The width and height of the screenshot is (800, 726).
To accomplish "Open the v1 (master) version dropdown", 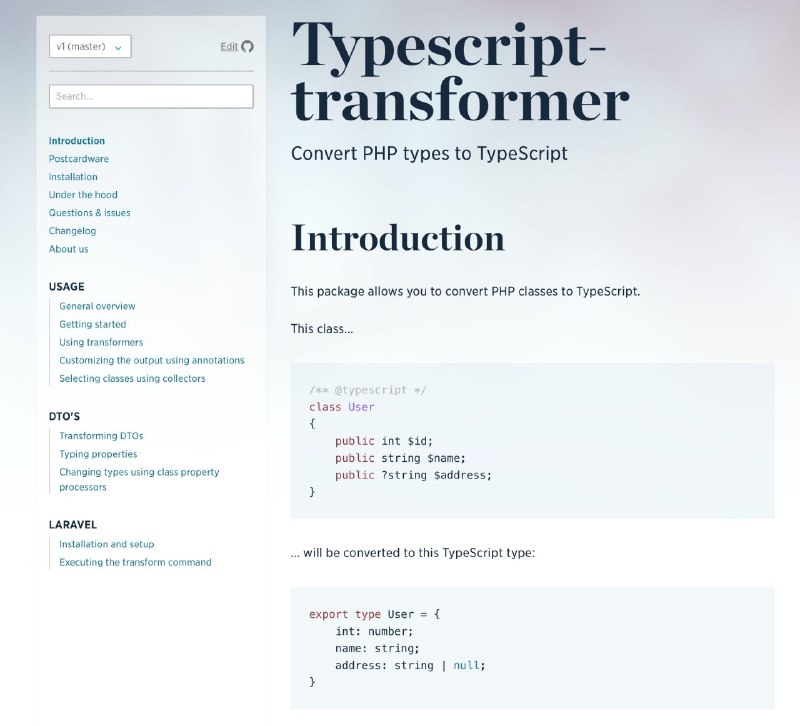I will click(x=90, y=46).
